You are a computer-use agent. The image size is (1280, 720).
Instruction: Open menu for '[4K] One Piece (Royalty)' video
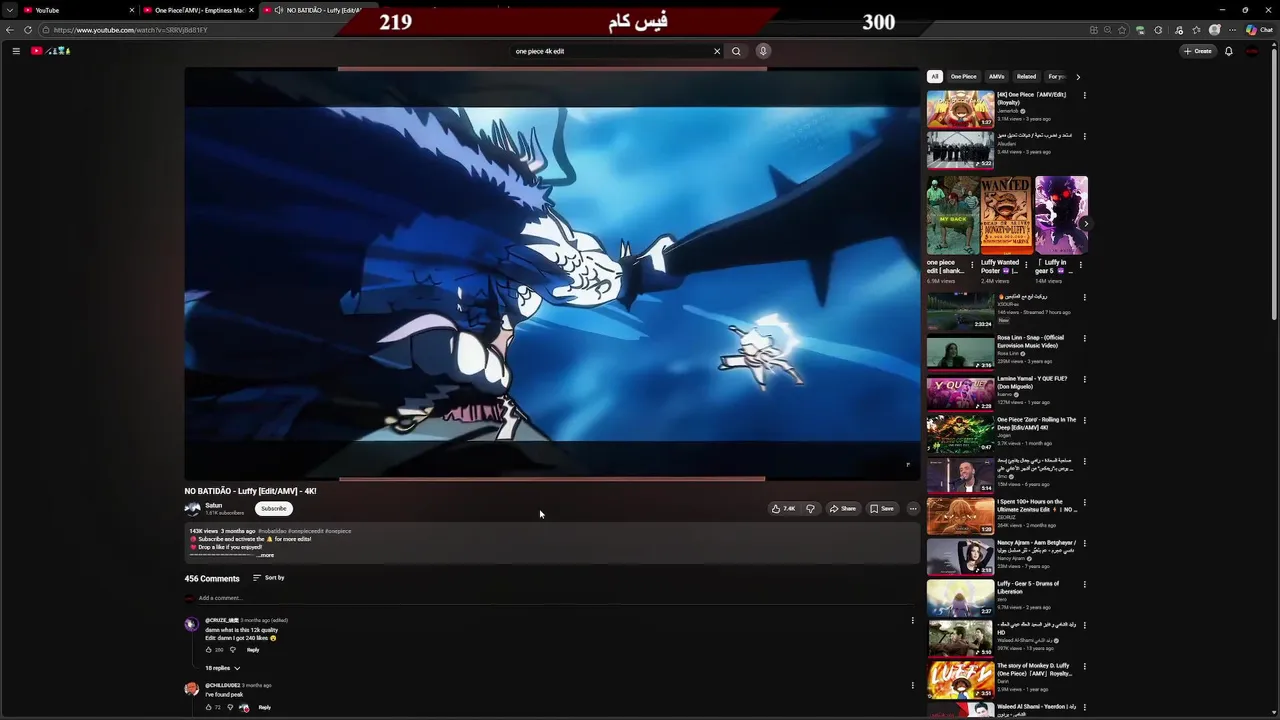(1084, 96)
